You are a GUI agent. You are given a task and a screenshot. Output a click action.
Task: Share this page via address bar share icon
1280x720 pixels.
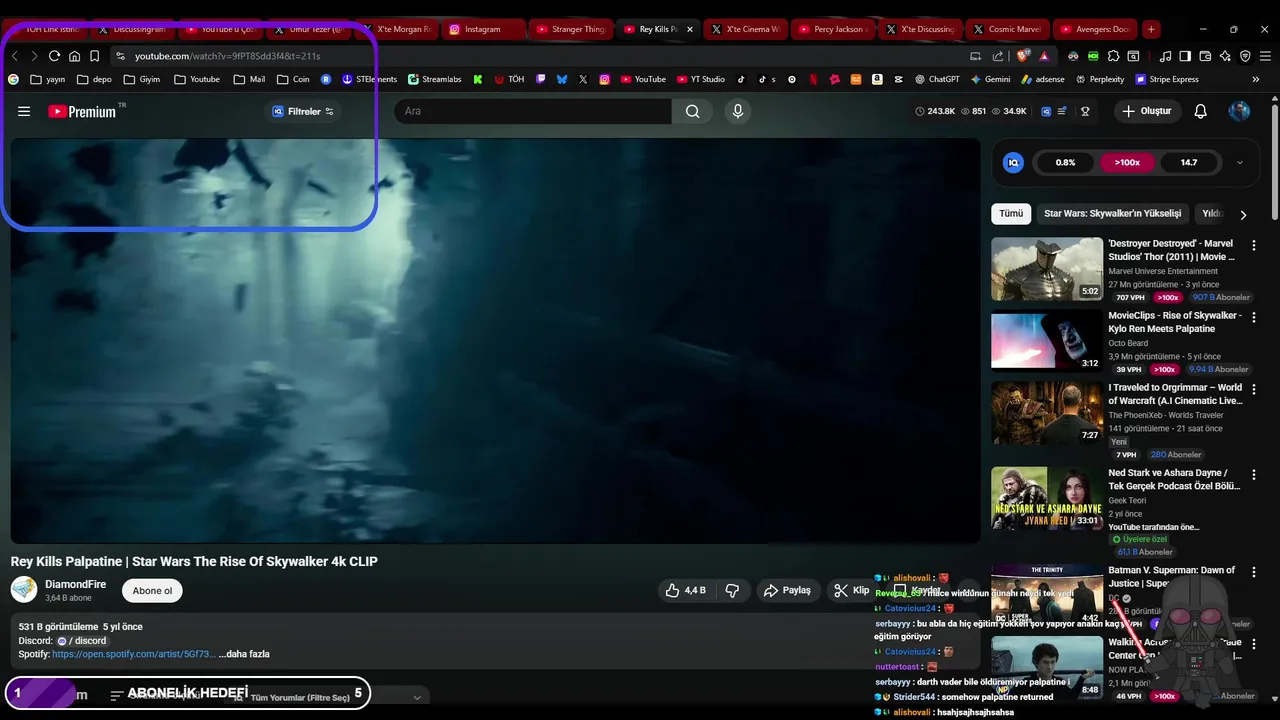[998, 56]
